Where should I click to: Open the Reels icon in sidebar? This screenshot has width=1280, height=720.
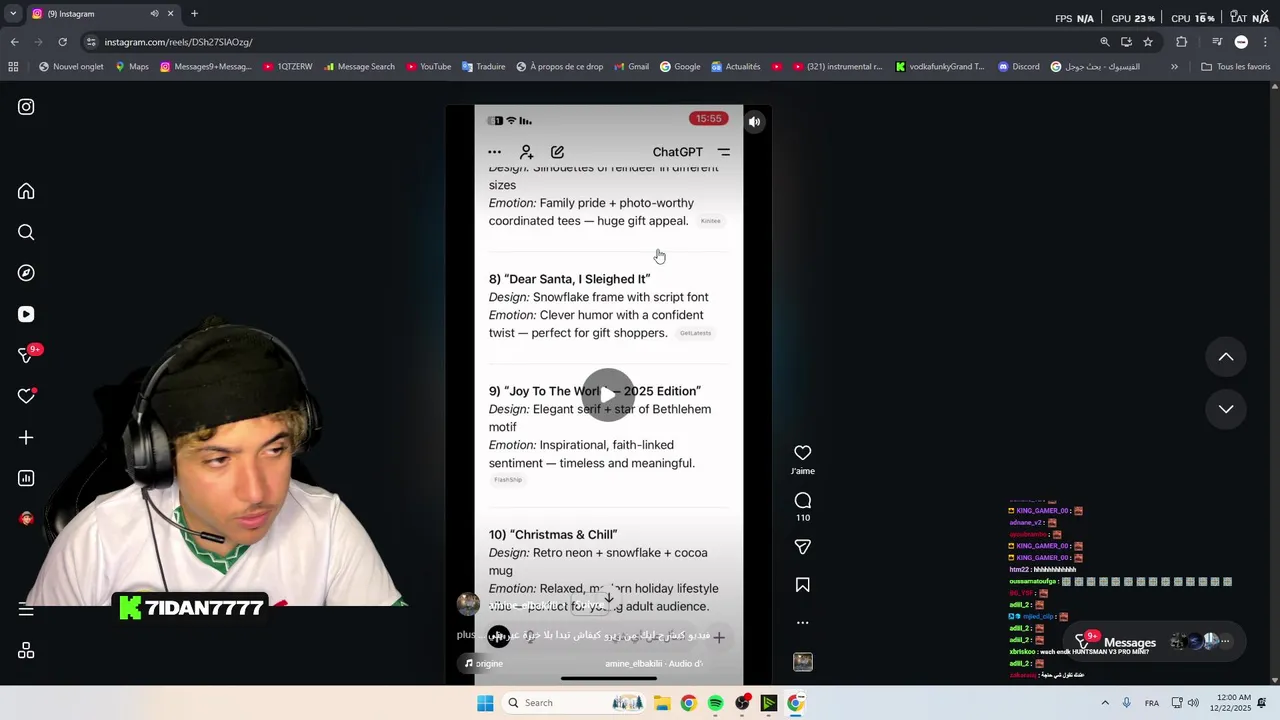click(x=26, y=314)
